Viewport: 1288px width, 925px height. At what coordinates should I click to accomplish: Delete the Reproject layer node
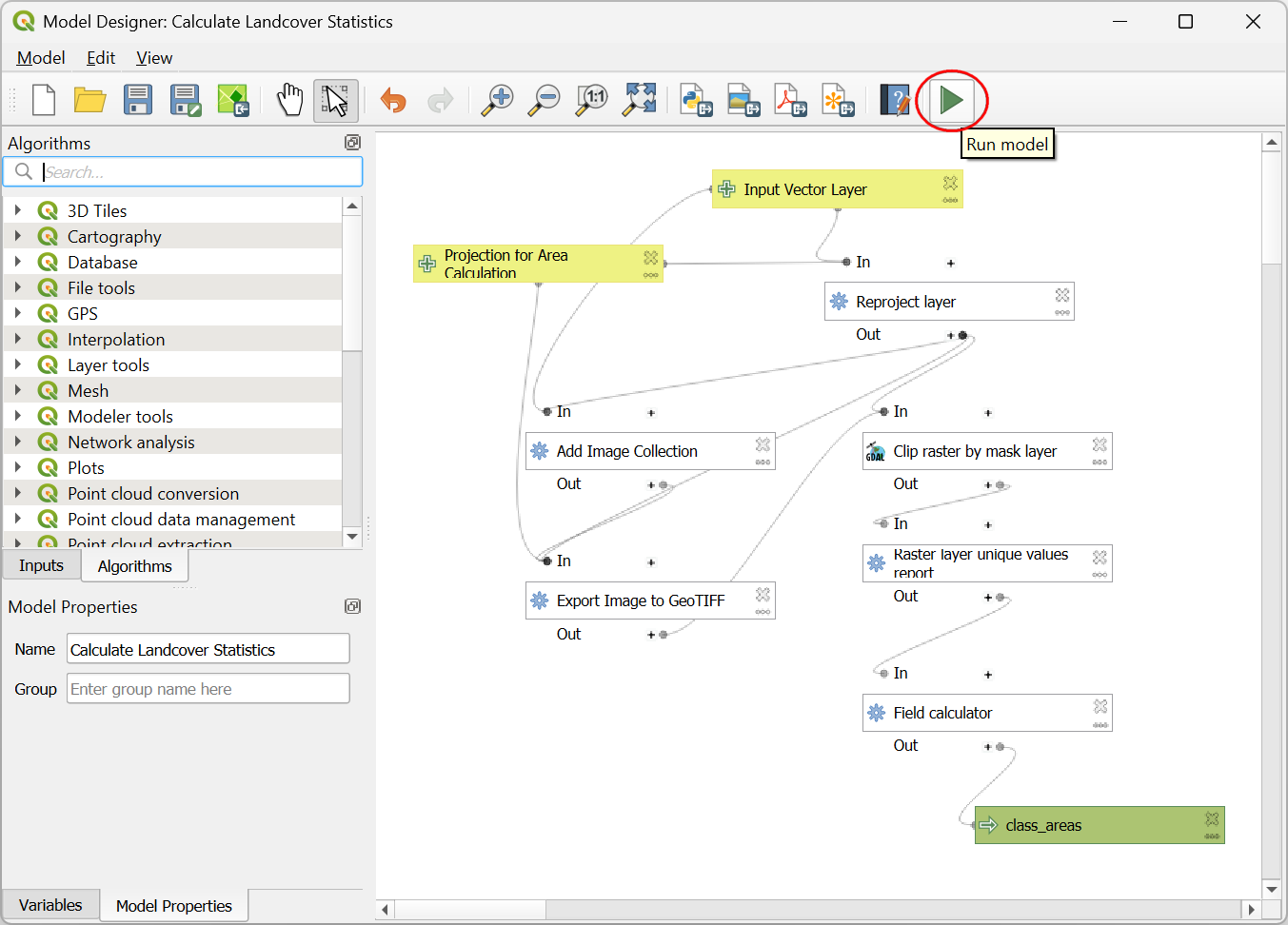tap(1062, 295)
